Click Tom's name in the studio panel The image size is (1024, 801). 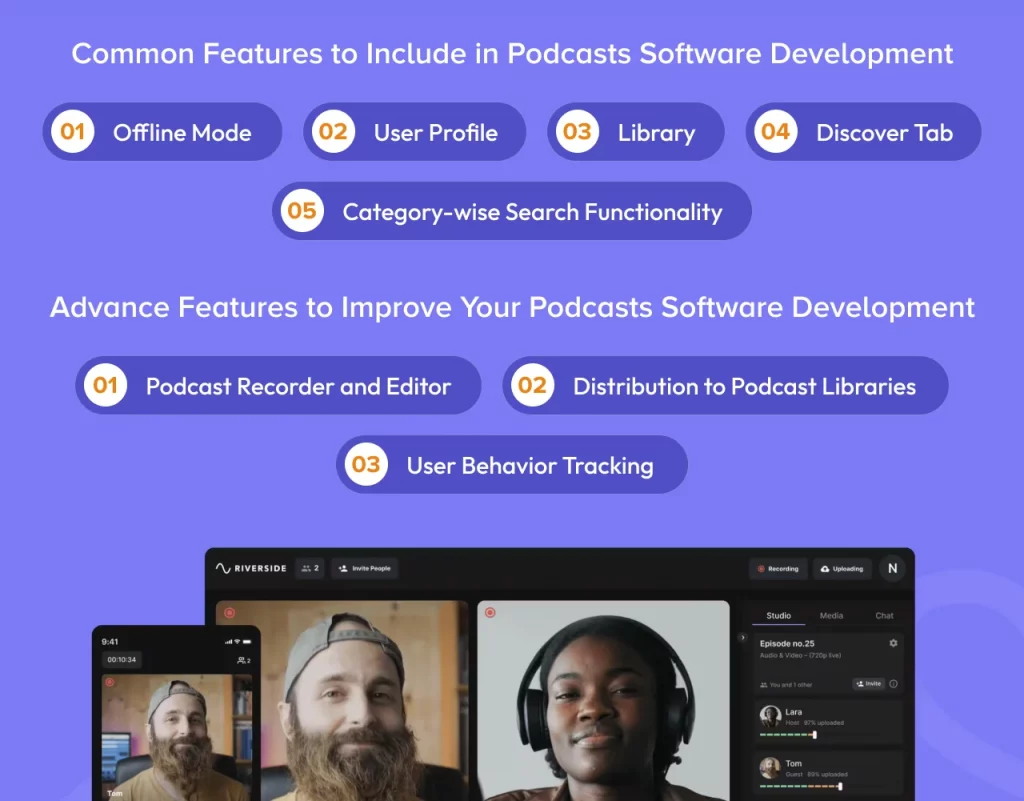click(793, 763)
